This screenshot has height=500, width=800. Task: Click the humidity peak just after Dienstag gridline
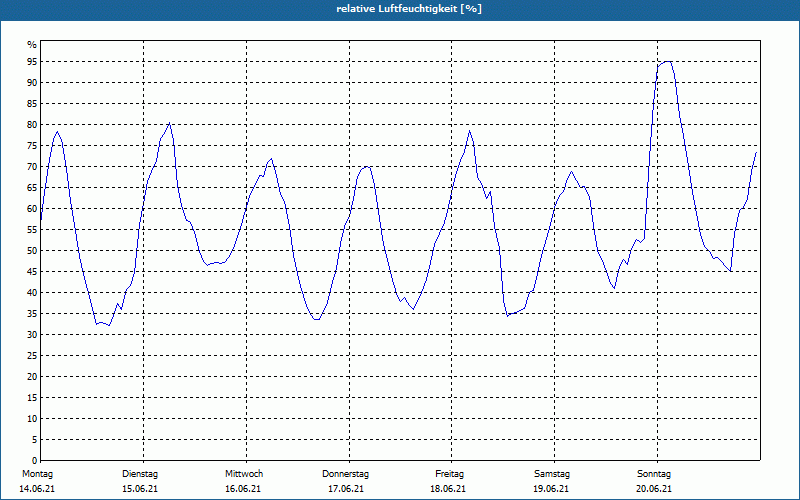click(x=169, y=123)
